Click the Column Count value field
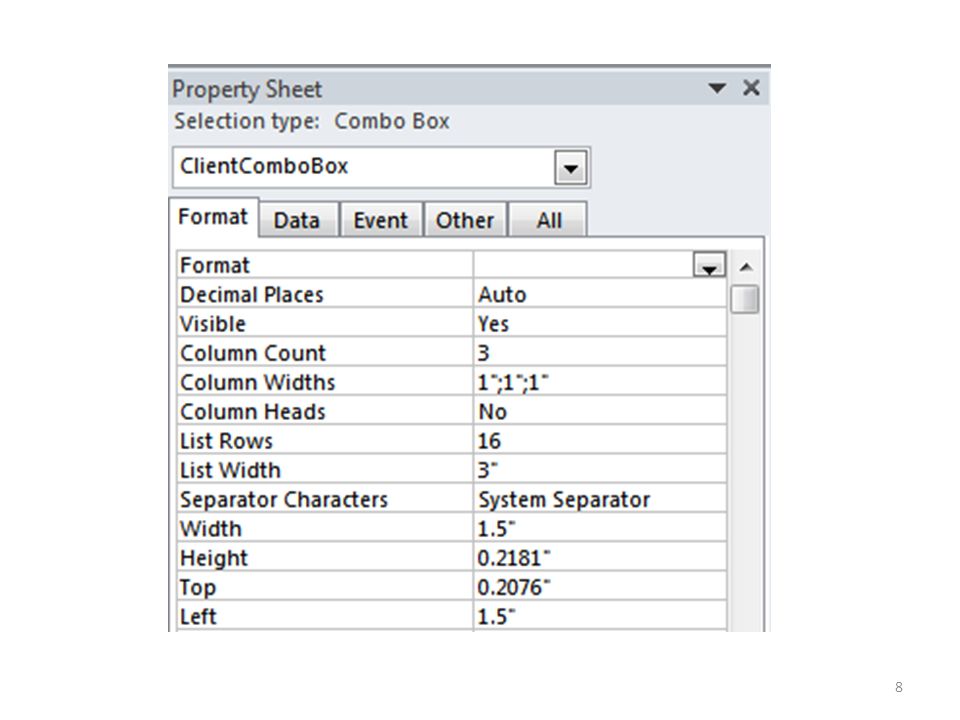This screenshot has height=720, width=960. 599,353
